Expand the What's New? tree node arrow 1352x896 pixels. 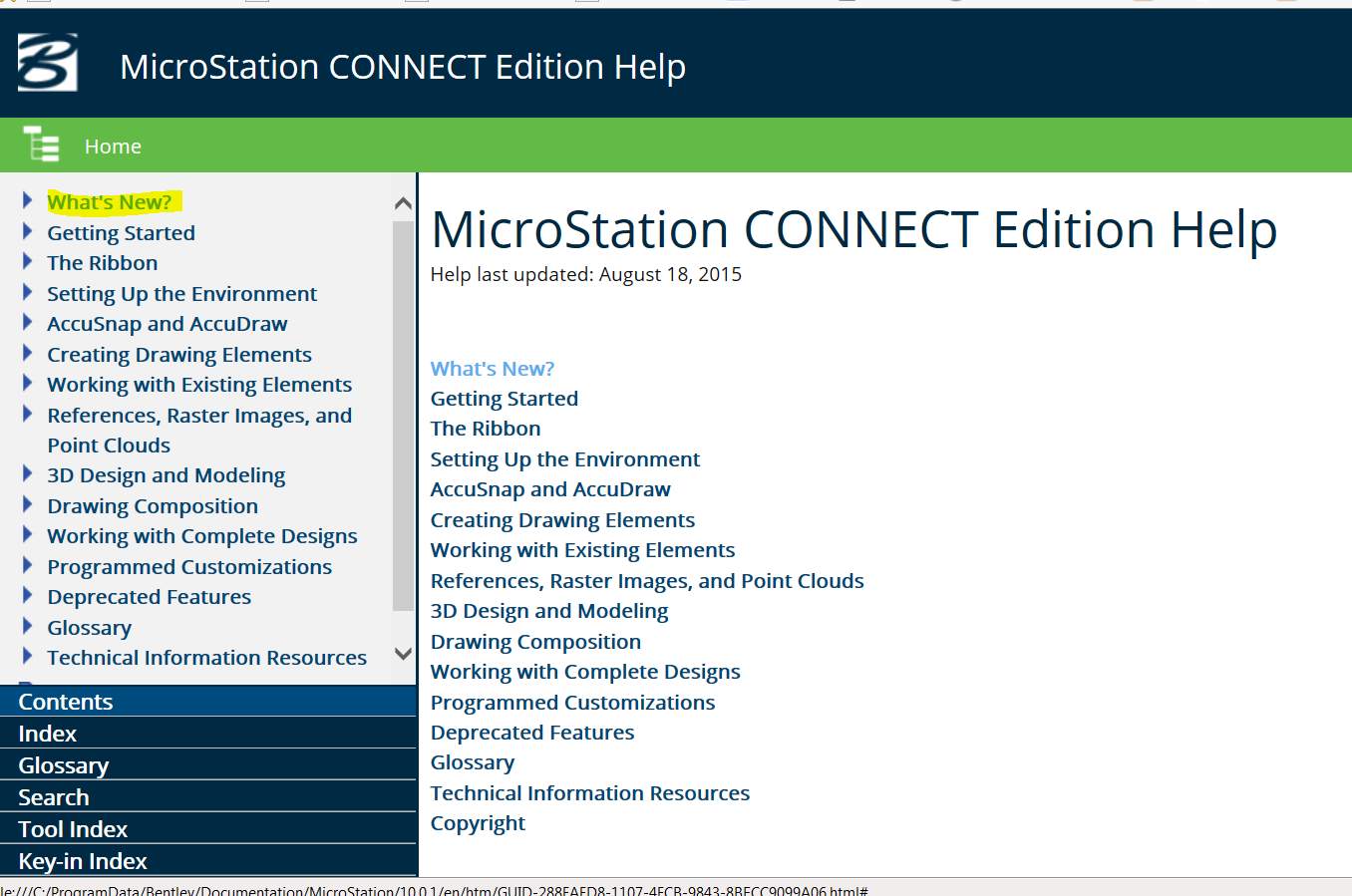(28, 200)
